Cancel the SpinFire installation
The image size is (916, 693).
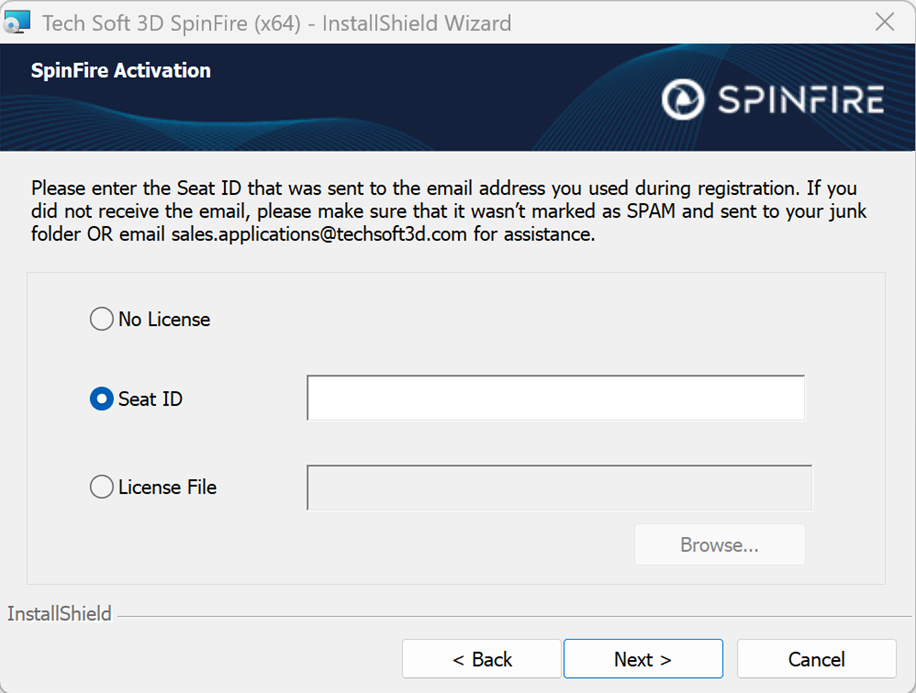(x=816, y=659)
